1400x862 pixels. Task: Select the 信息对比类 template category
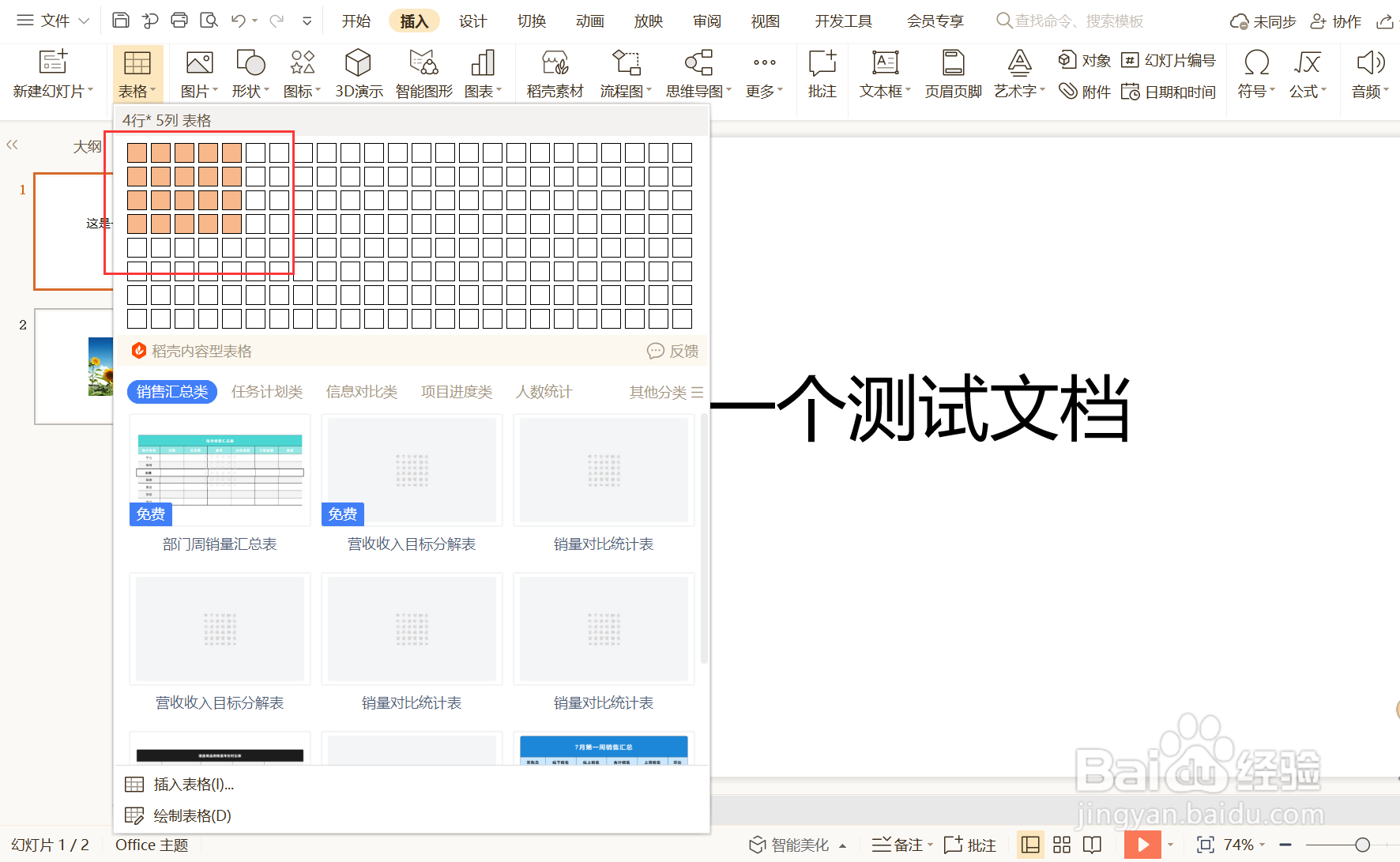(x=362, y=392)
